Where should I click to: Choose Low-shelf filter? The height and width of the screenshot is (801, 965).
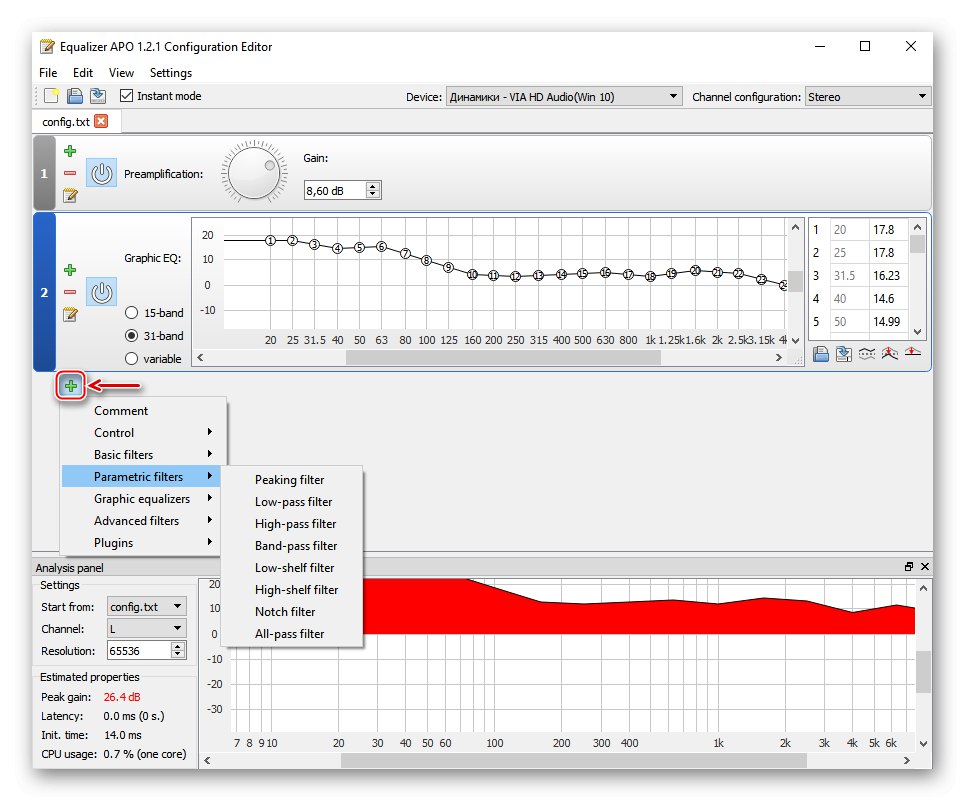coord(292,568)
